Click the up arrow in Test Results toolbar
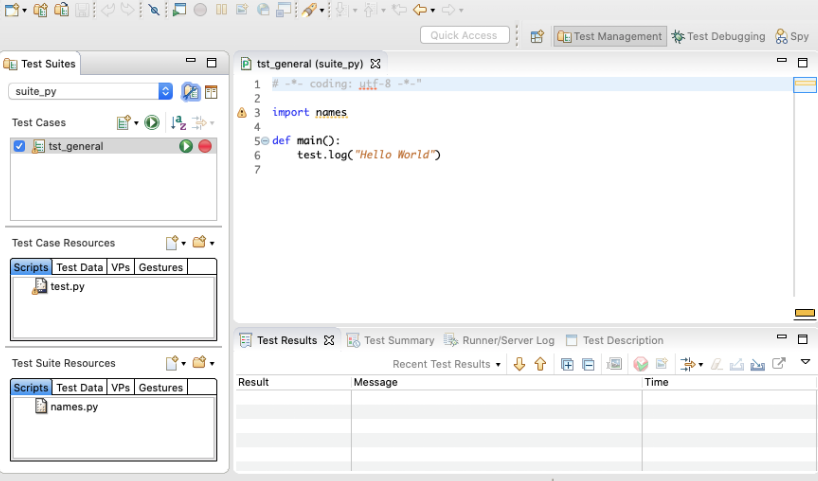Viewport: 818px width, 481px height. click(x=540, y=364)
